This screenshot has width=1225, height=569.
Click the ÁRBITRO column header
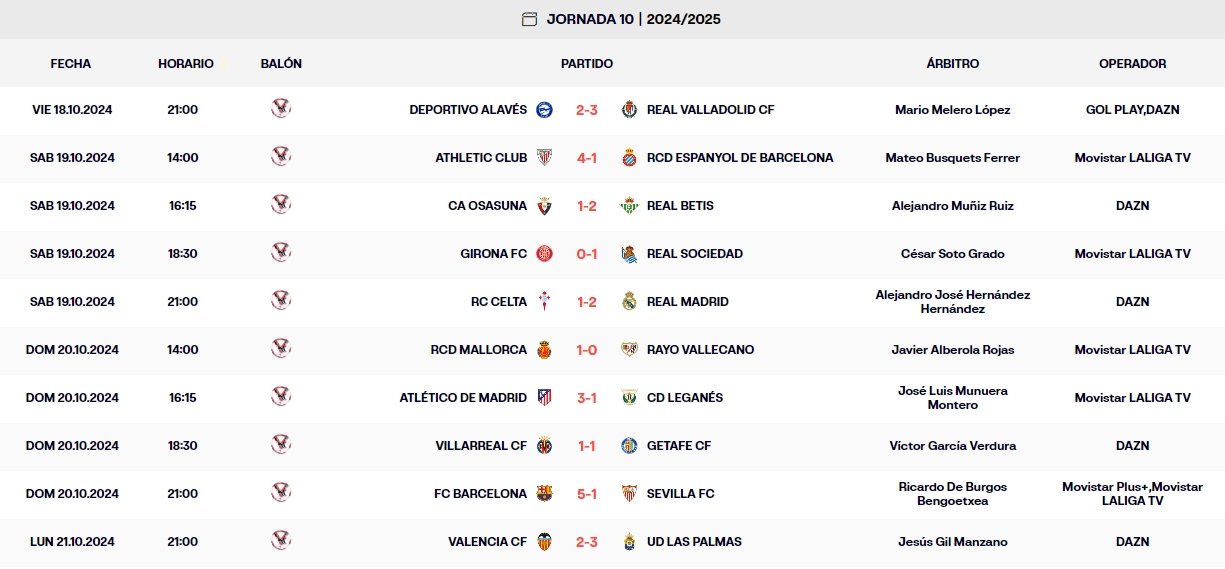click(952, 64)
